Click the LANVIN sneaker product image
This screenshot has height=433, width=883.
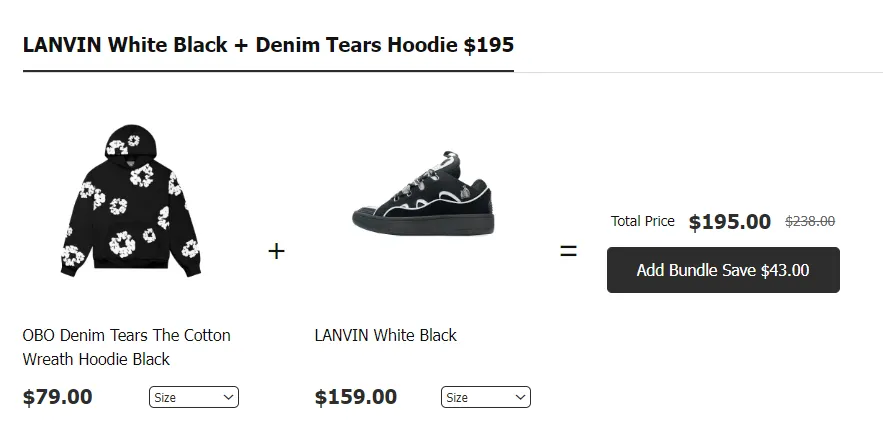424,194
